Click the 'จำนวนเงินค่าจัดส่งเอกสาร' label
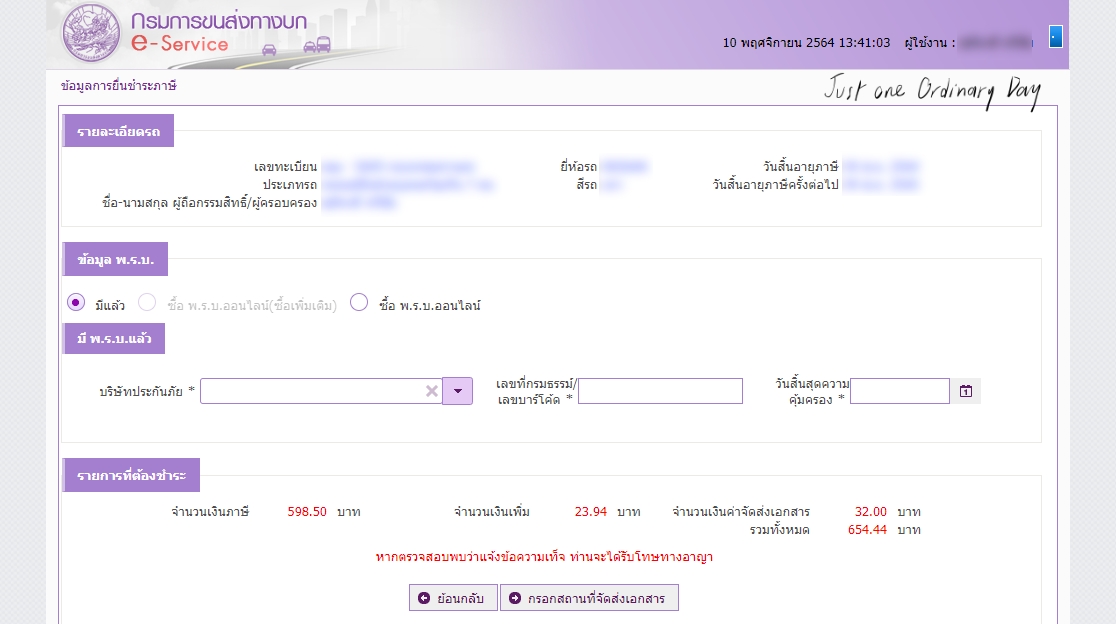This screenshot has width=1116, height=624. [741, 512]
